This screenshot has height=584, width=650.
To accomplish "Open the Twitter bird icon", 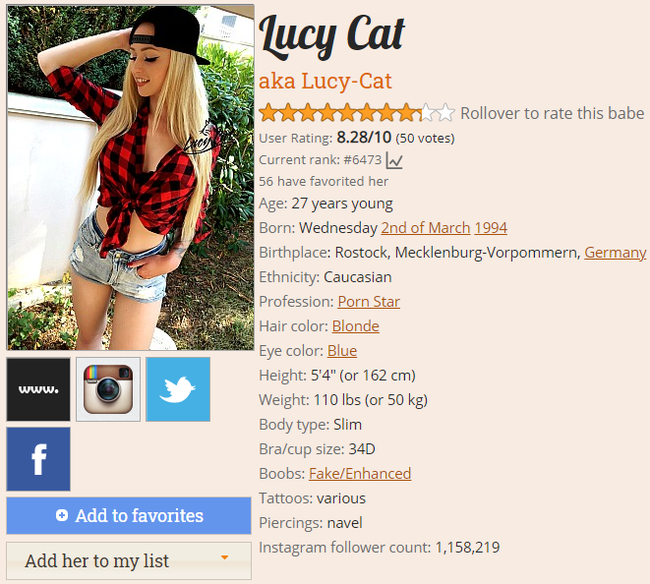I will (178, 390).
